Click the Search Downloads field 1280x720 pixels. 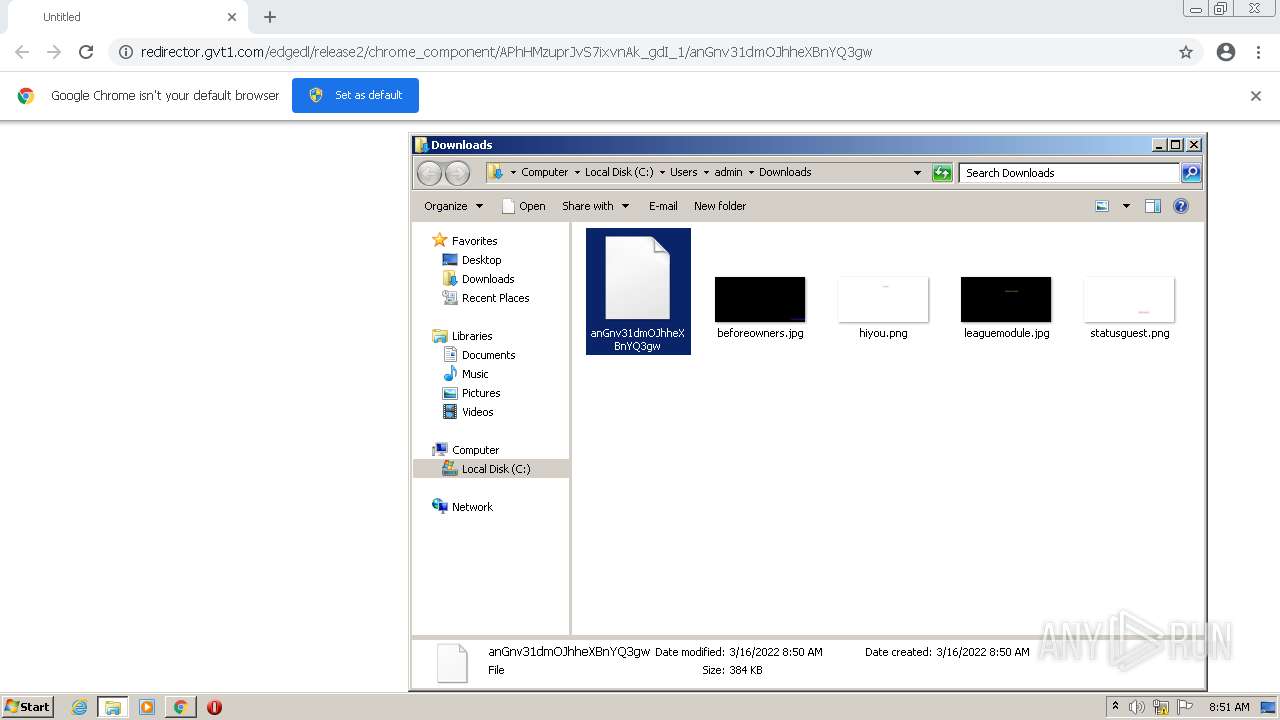pos(1069,173)
